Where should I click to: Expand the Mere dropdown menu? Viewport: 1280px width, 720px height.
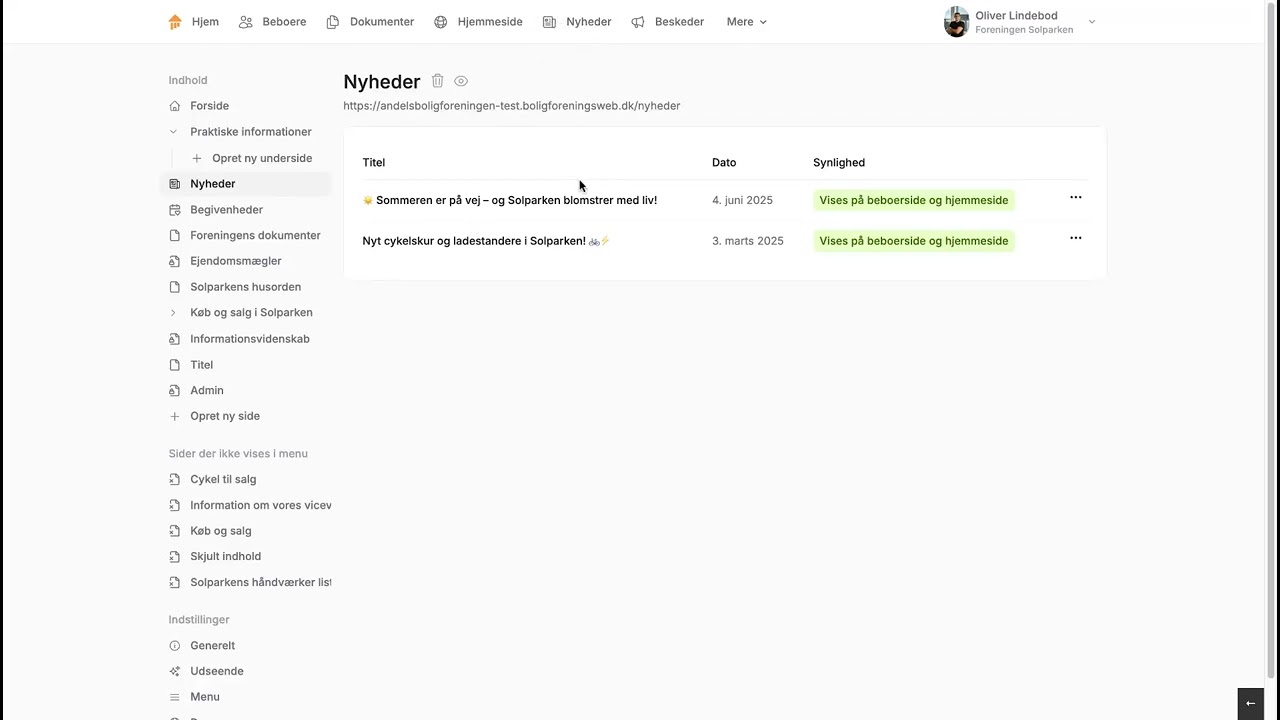click(746, 22)
